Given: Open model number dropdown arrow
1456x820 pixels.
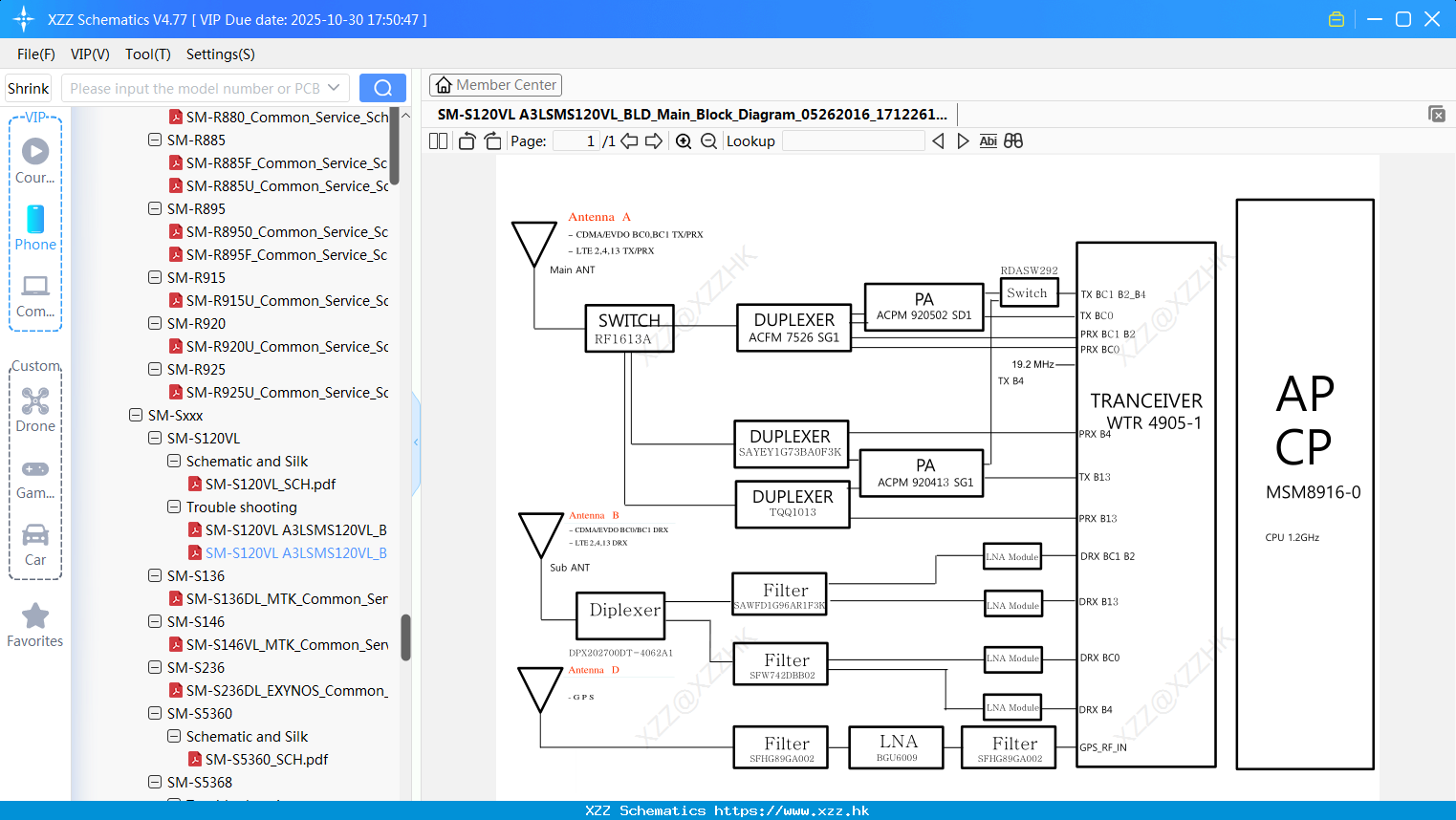Looking at the screenshot, I should 334,88.
